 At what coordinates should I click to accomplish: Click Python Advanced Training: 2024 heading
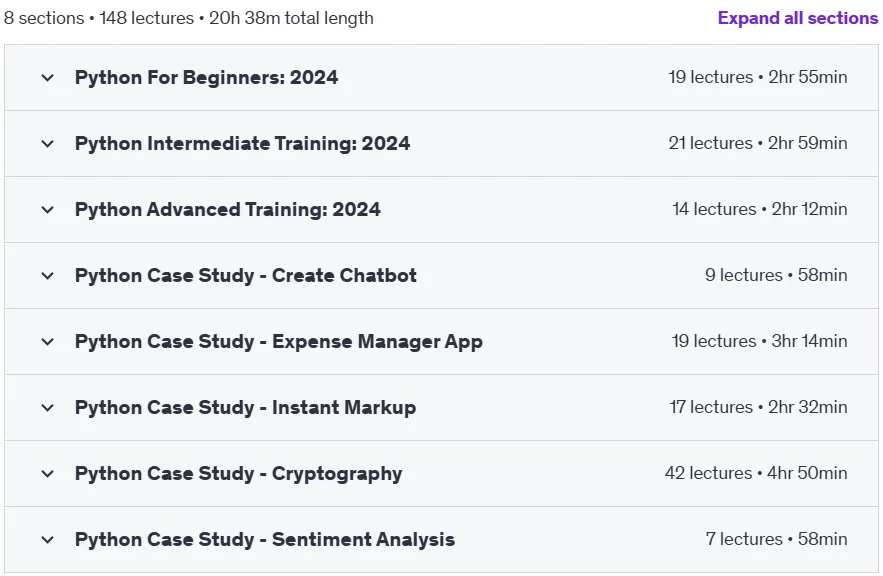click(x=228, y=209)
